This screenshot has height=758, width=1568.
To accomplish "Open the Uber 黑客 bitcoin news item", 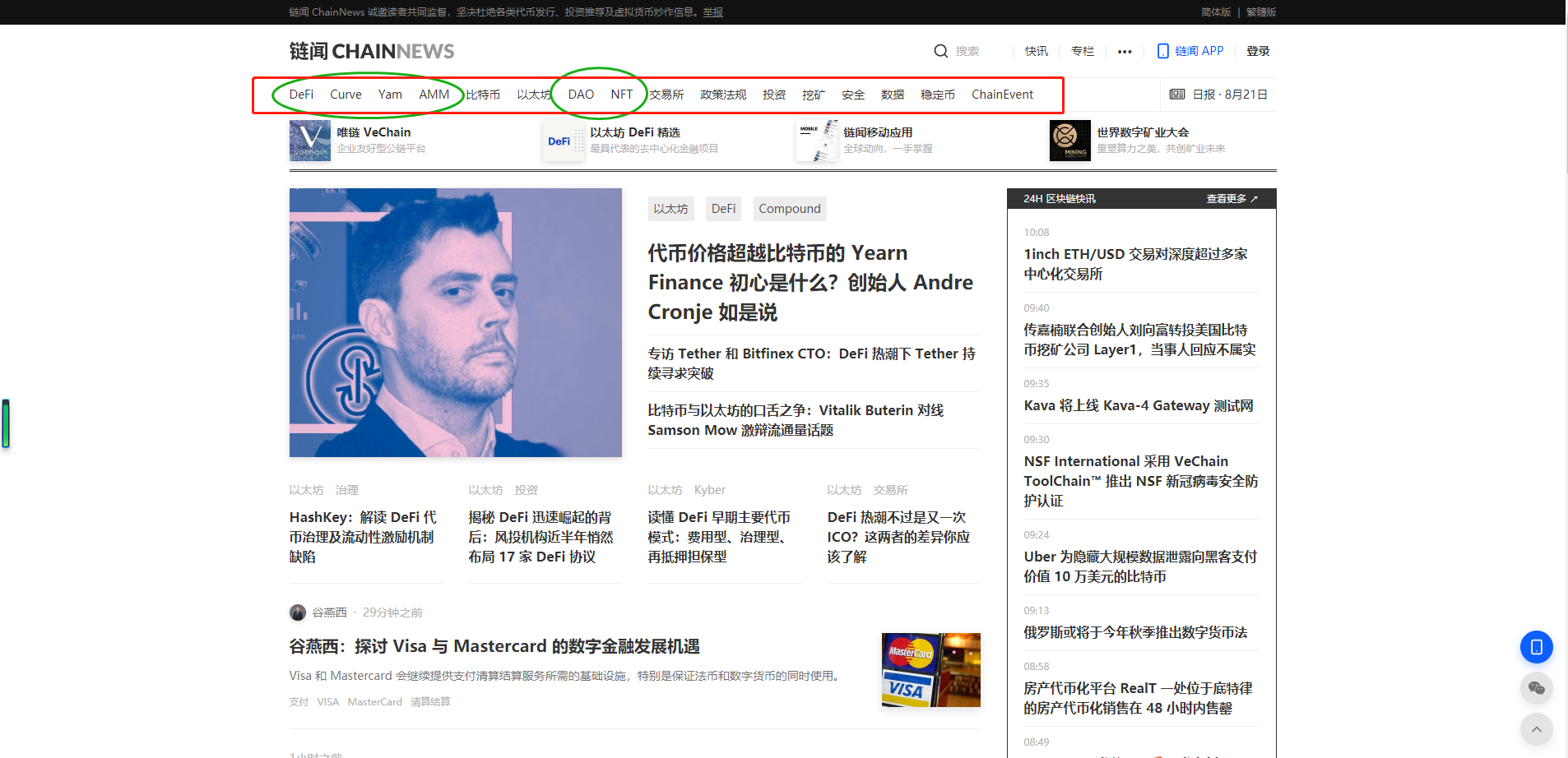I will tap(1140, 566).
